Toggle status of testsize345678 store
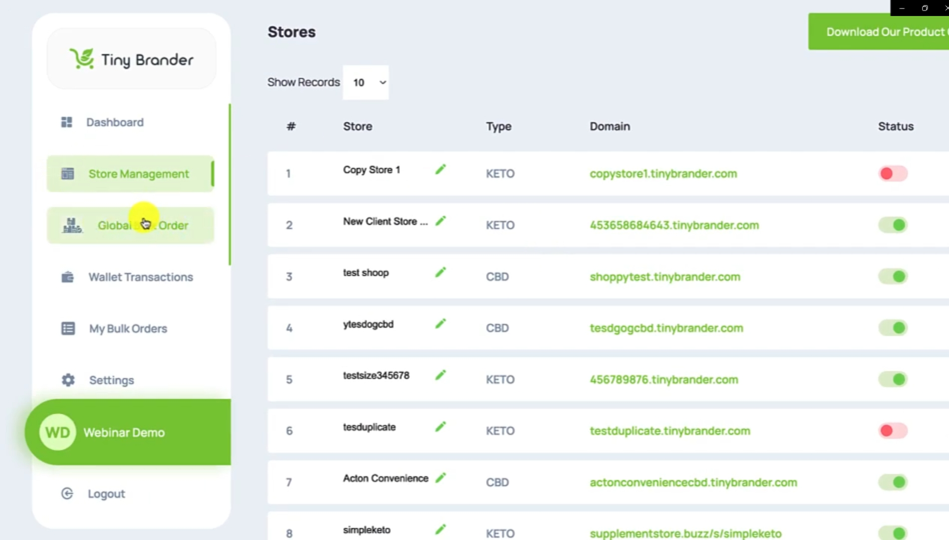 tap(893, 380)
